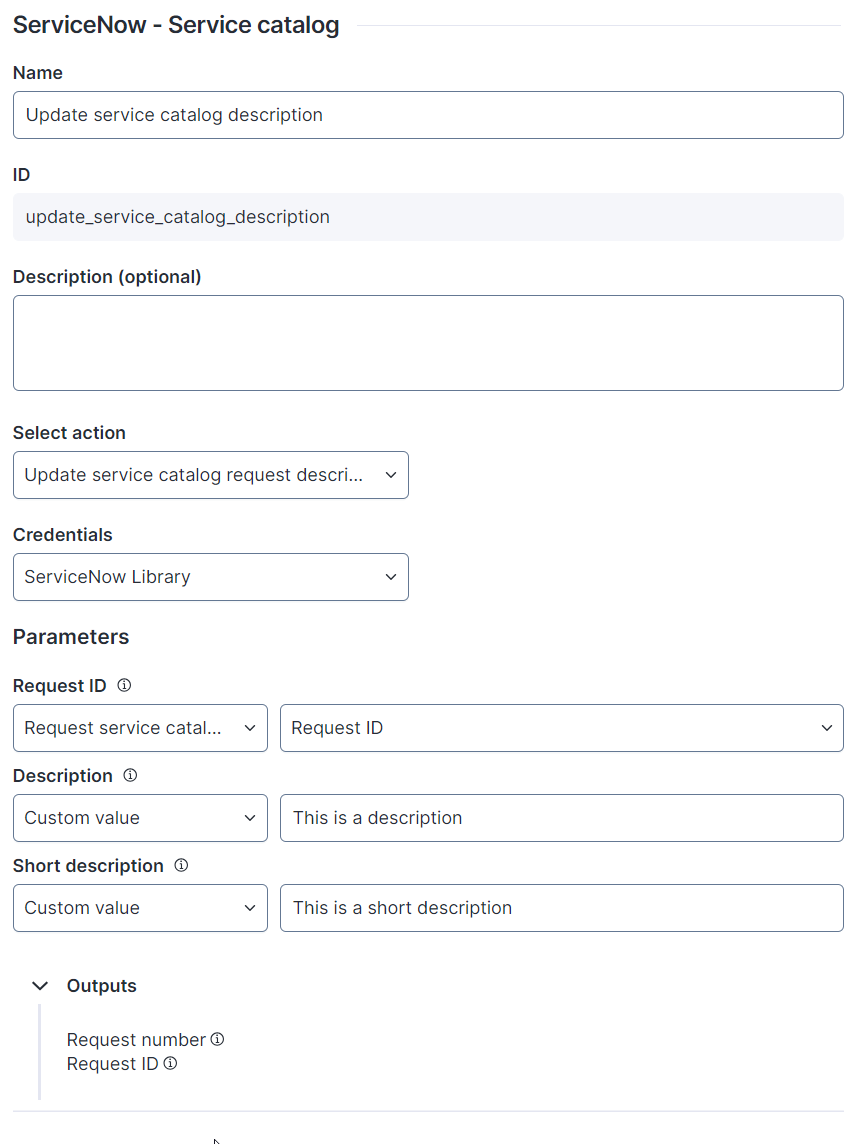Open the Select action dropdown
This screenshot has width=855, height=1144.
point(211,475)
